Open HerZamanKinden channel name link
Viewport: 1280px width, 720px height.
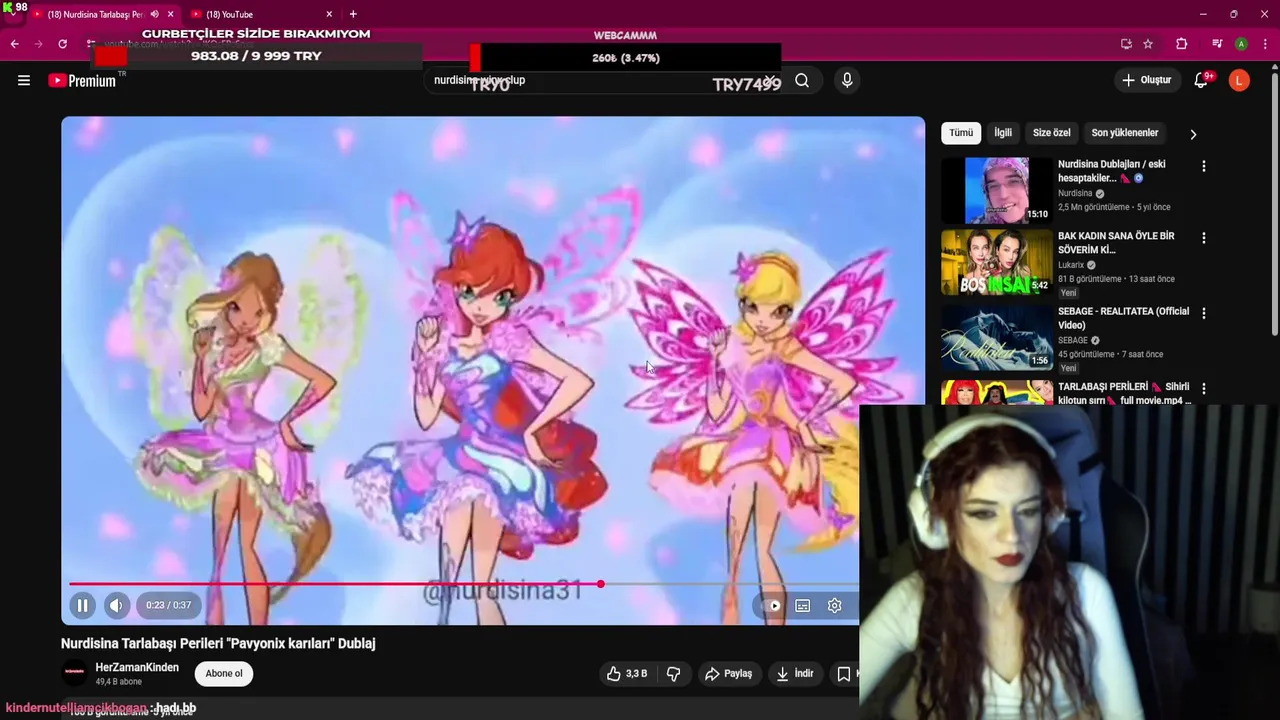point(137,667)
